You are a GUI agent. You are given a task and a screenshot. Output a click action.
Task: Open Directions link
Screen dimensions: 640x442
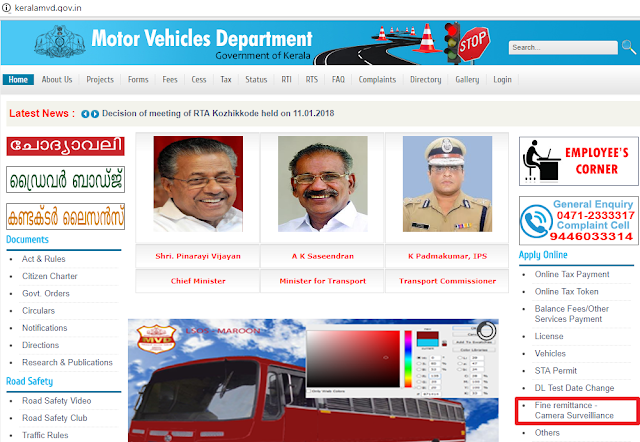click(x=40, y=345)
